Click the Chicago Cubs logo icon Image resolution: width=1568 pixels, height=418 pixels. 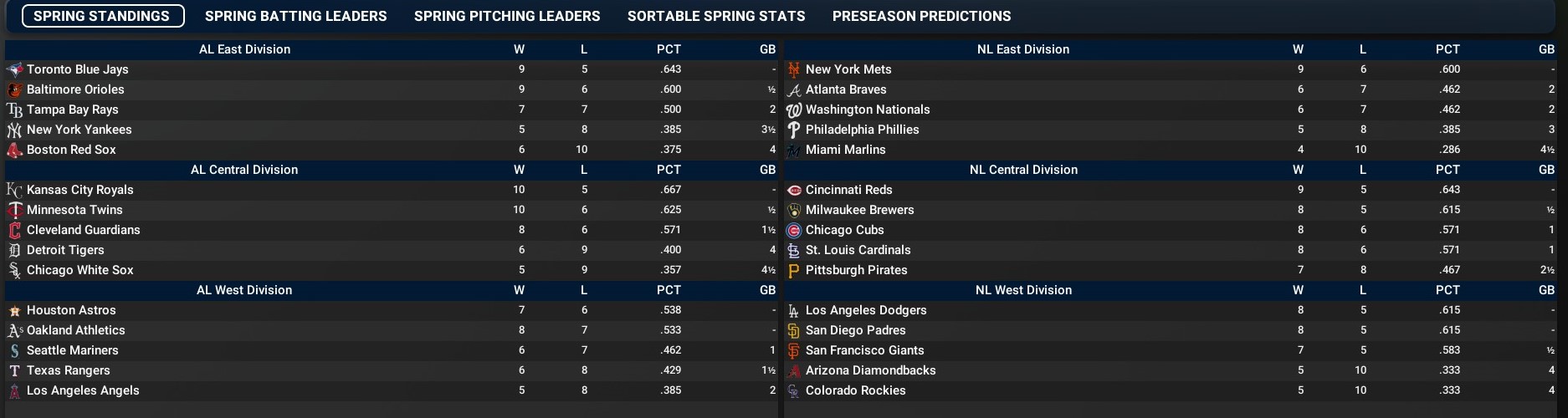tap(794, 230)
